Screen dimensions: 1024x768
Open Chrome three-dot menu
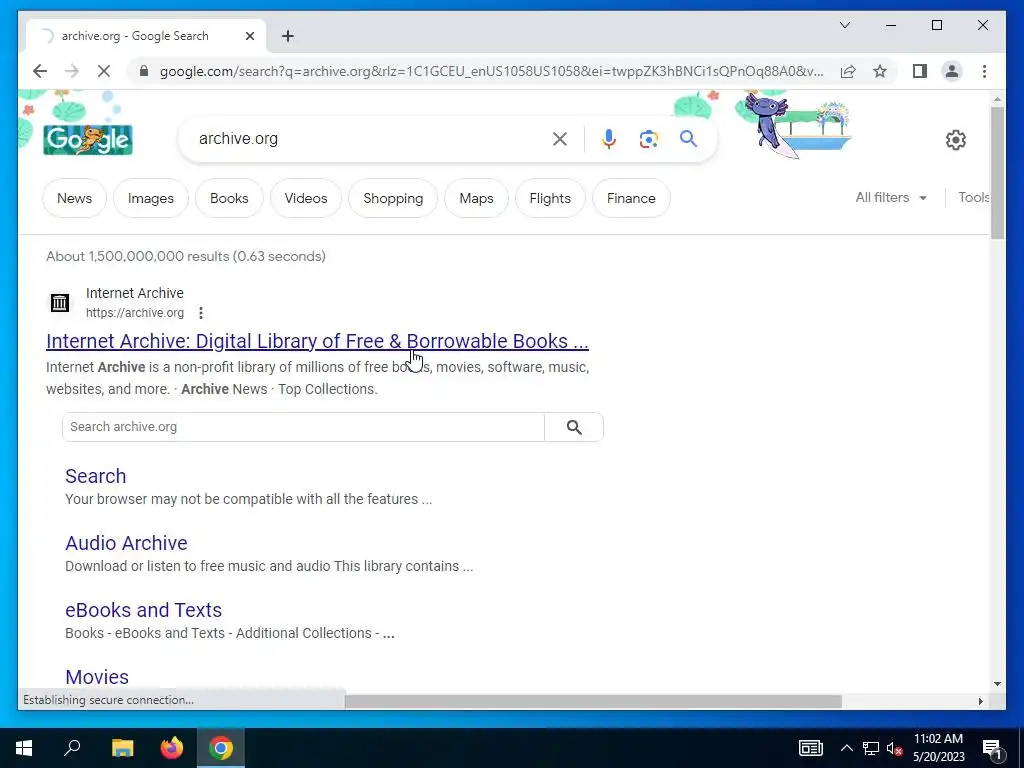pyautogui.click(x=984, y=71)
